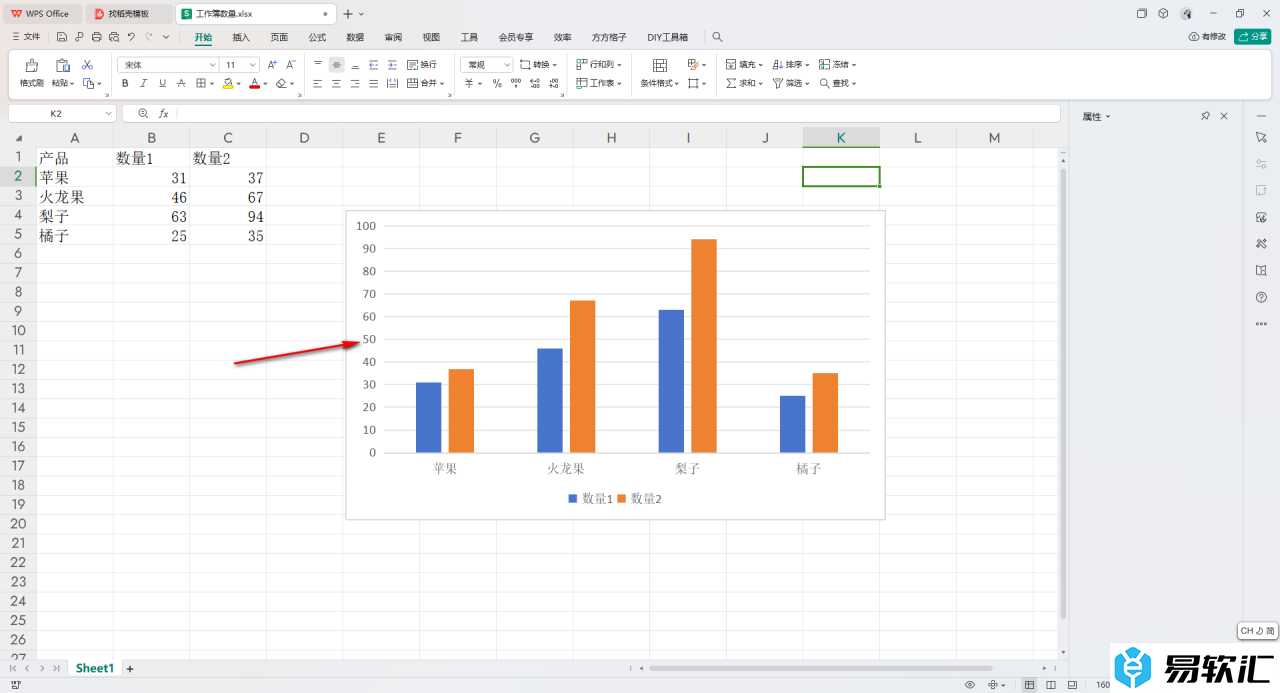Click the selection arrow icon in right sidebar
The height and width of the screenshot is (693, 1280).
[x=1261, y=136]
